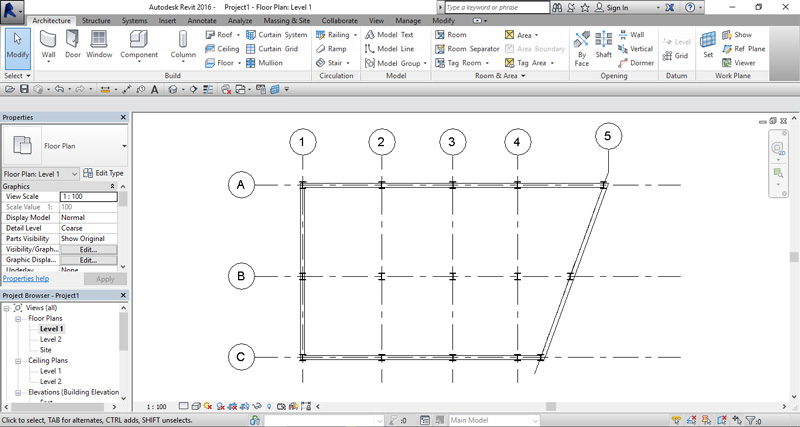Open the Stair dropdown arrow

[348, 63]
